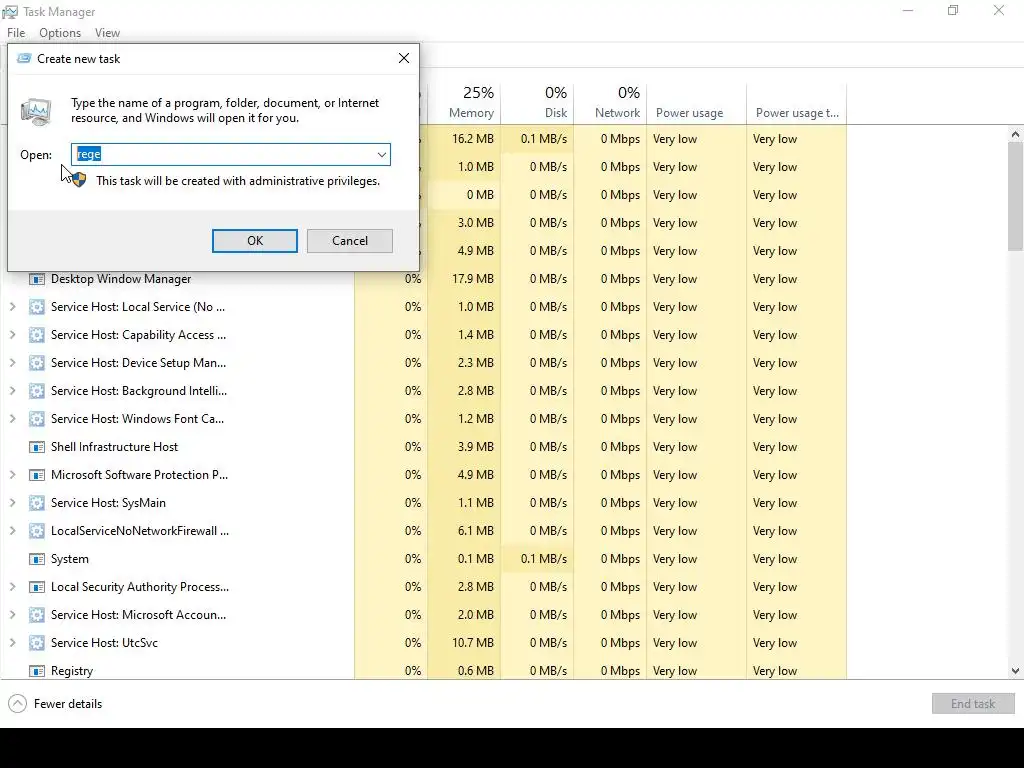Click the Create new task title icon
Screen dimensions: 1024x768
pyautogui.click(x=24, y=58)
